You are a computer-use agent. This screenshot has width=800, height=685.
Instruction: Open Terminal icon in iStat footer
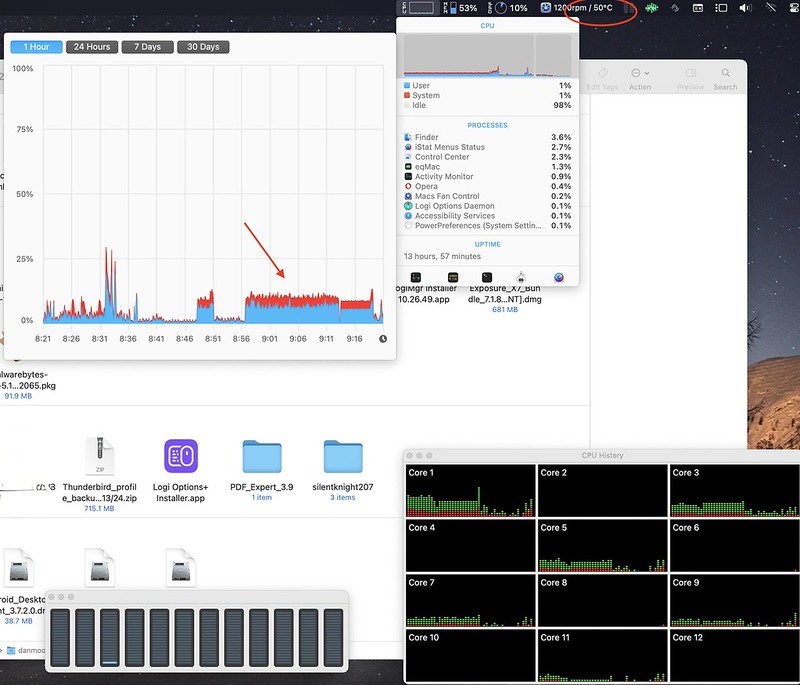[487, 277]
